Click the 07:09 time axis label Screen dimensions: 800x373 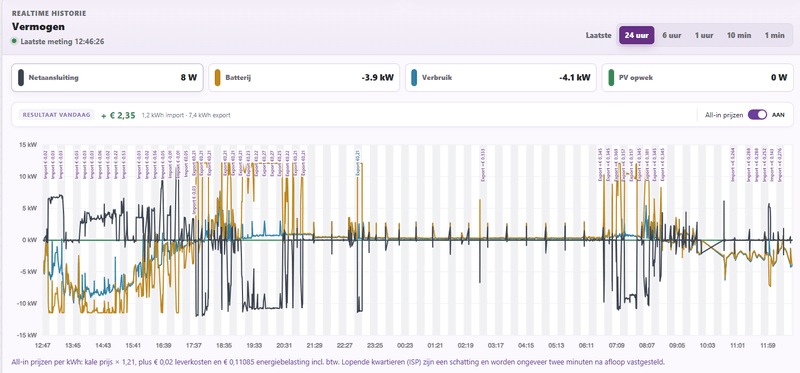(616, 345)
